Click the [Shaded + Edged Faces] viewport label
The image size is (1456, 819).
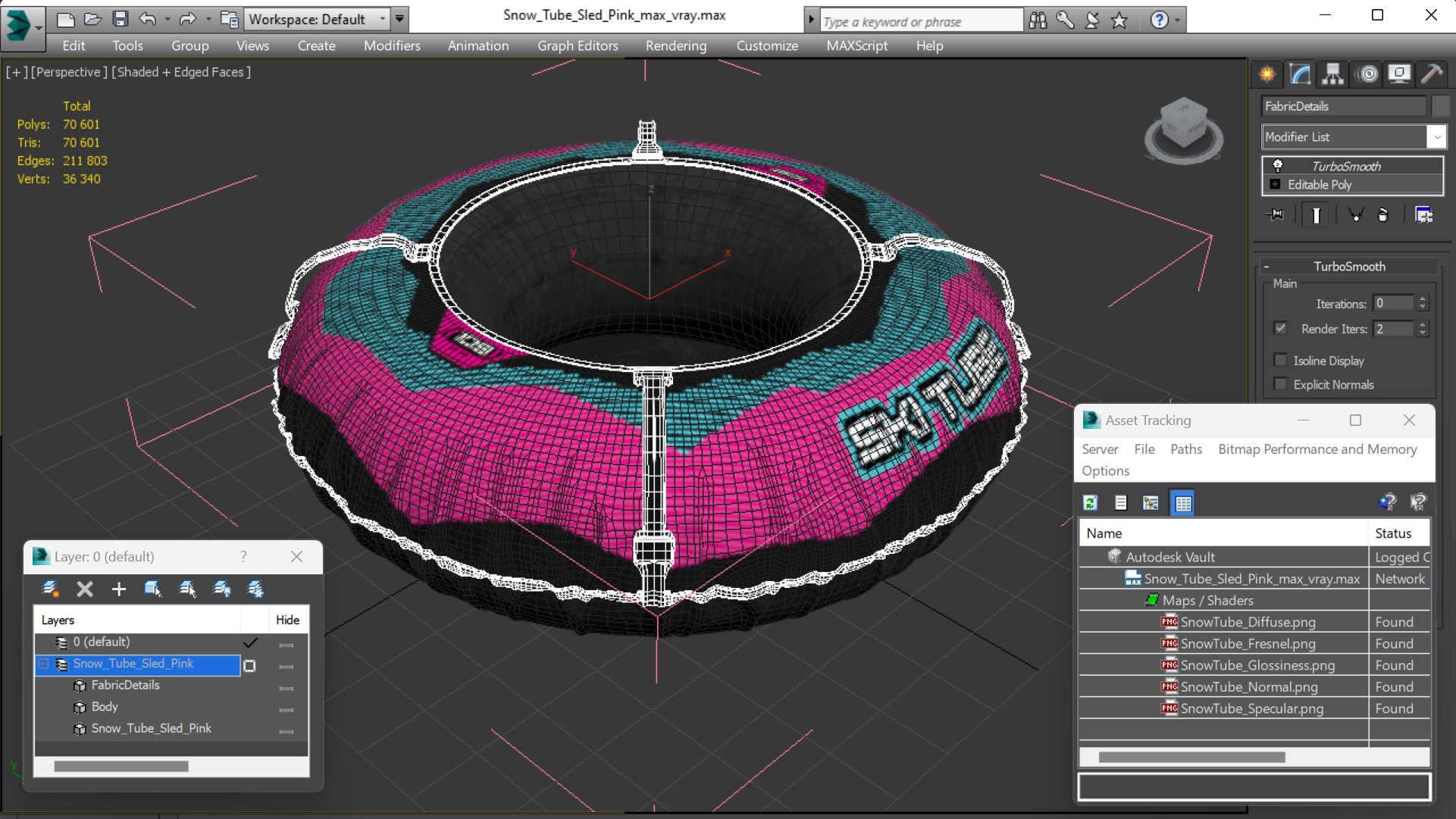tap(181, 72)
